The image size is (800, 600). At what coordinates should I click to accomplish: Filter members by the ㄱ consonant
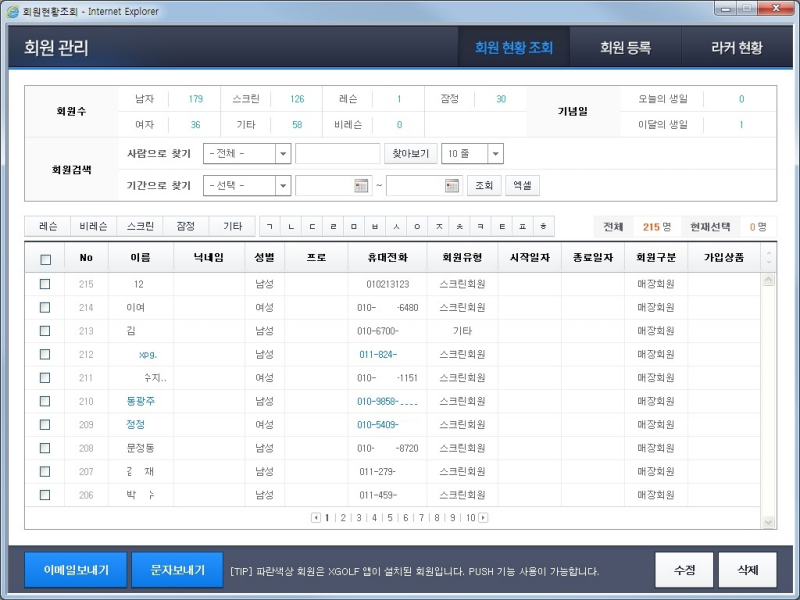click(270, 226)
